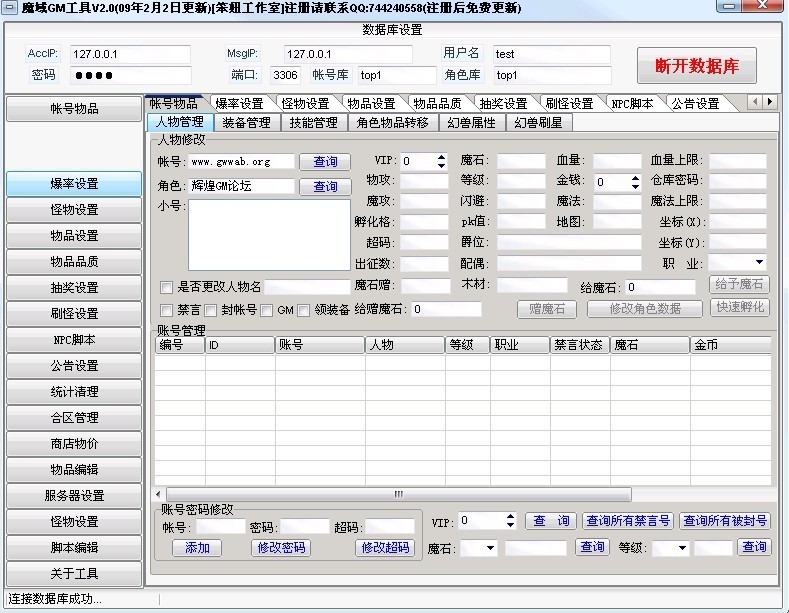Click the account table's left scroll arrow
The width and height of the screenshot is (789, 613).
(160, 494)
